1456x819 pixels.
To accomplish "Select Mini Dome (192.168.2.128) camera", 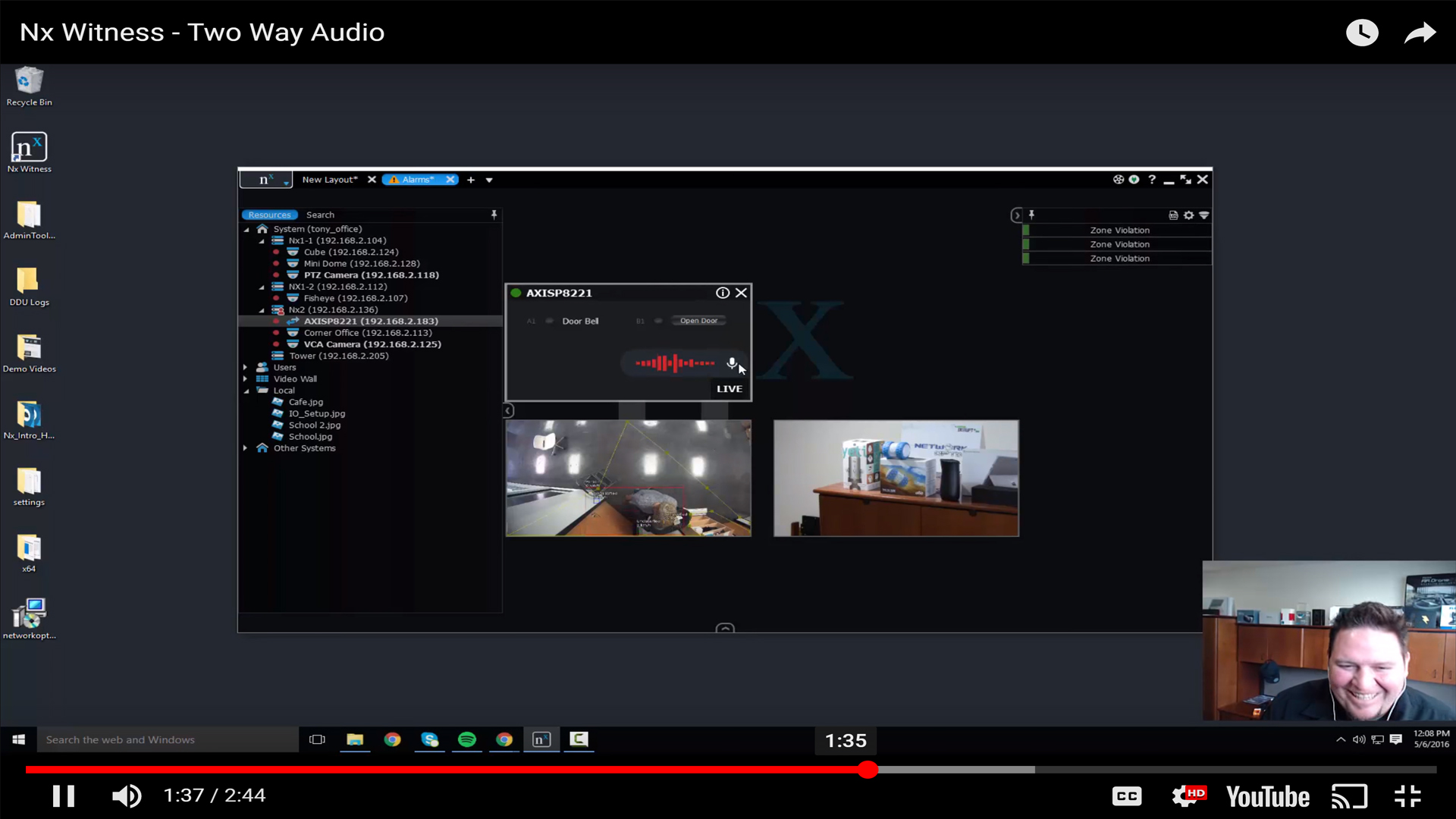I will click(x=362, y=264).
